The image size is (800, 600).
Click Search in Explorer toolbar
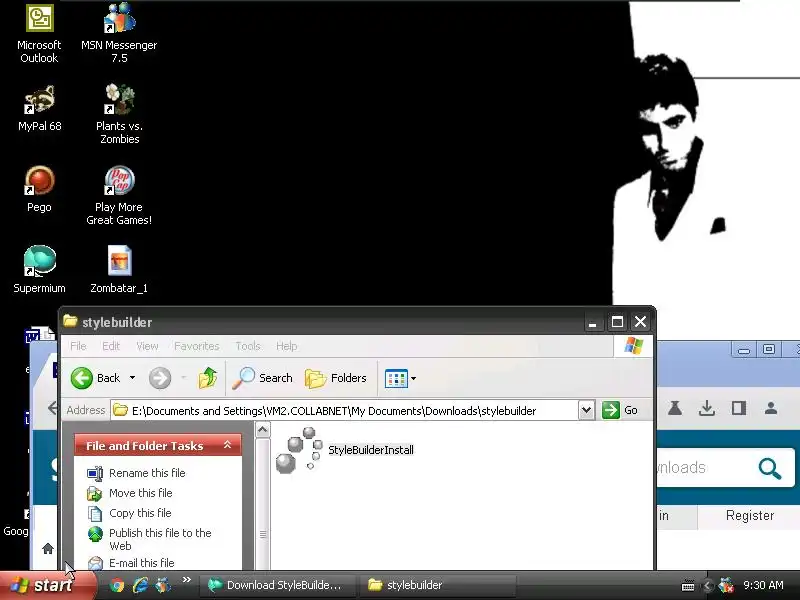[262, 378]
